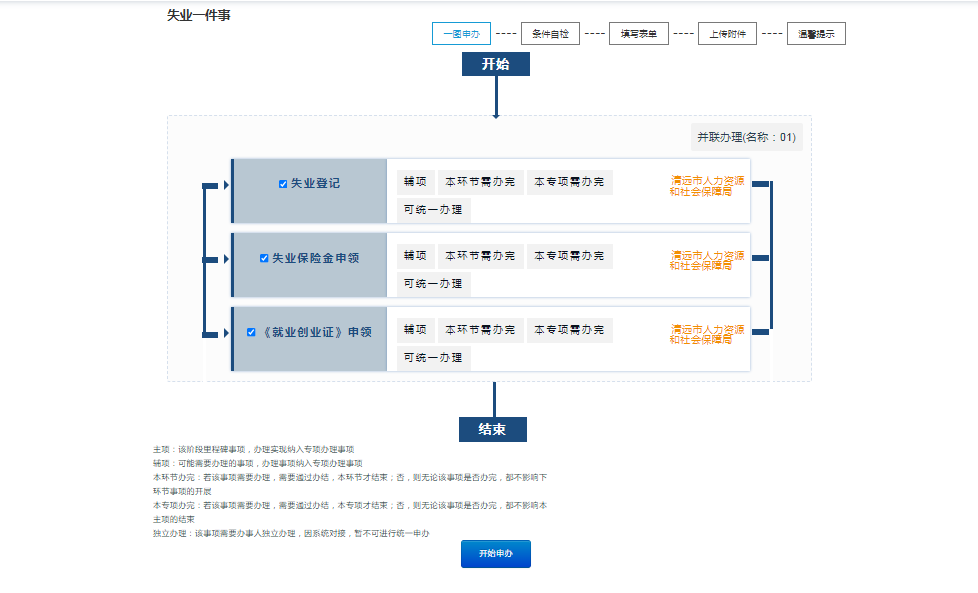Click 本专项需办完 tag in 《就业创业证》申领 row

569,330
